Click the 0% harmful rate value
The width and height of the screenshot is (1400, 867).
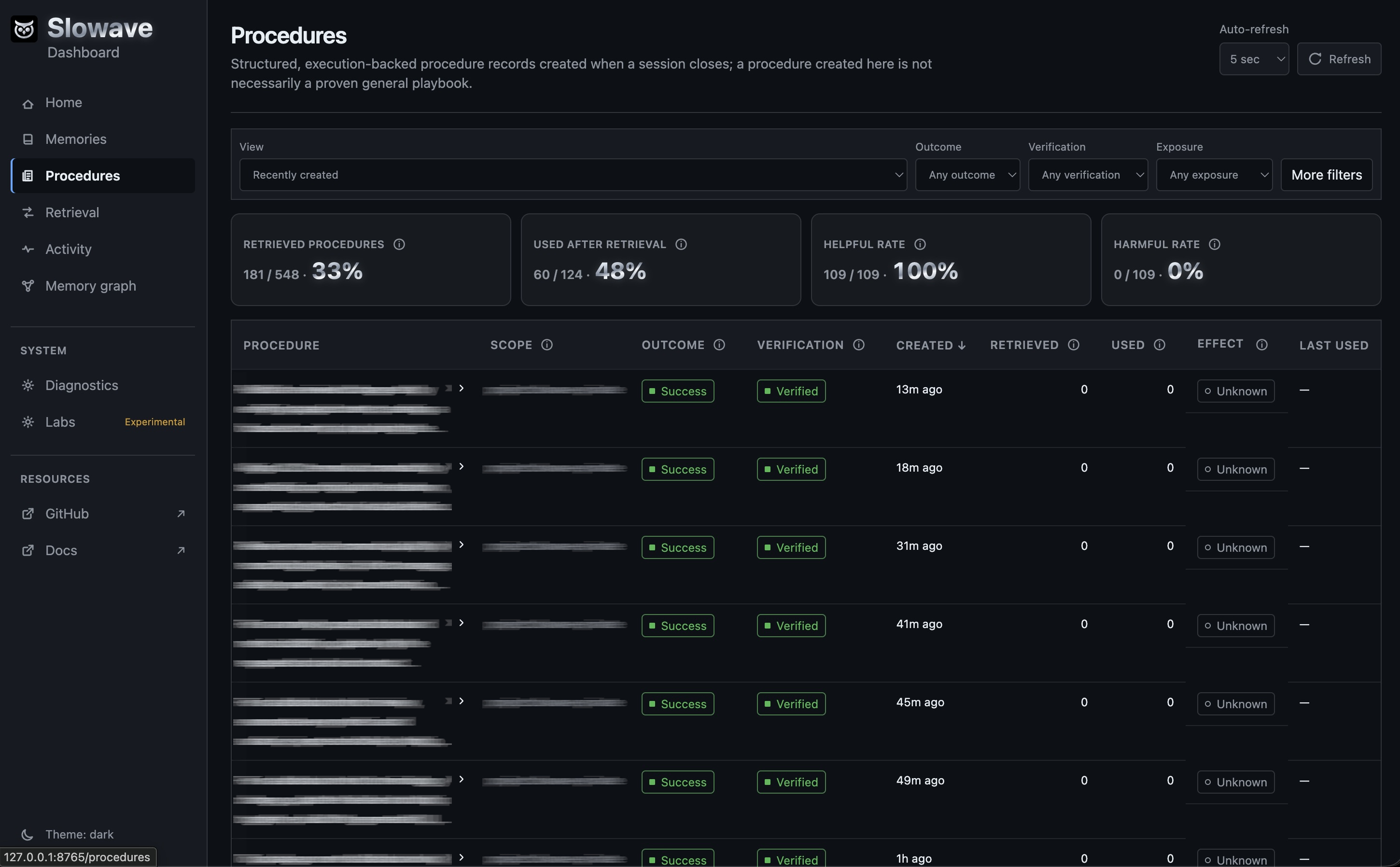(x=1185, y=271)
